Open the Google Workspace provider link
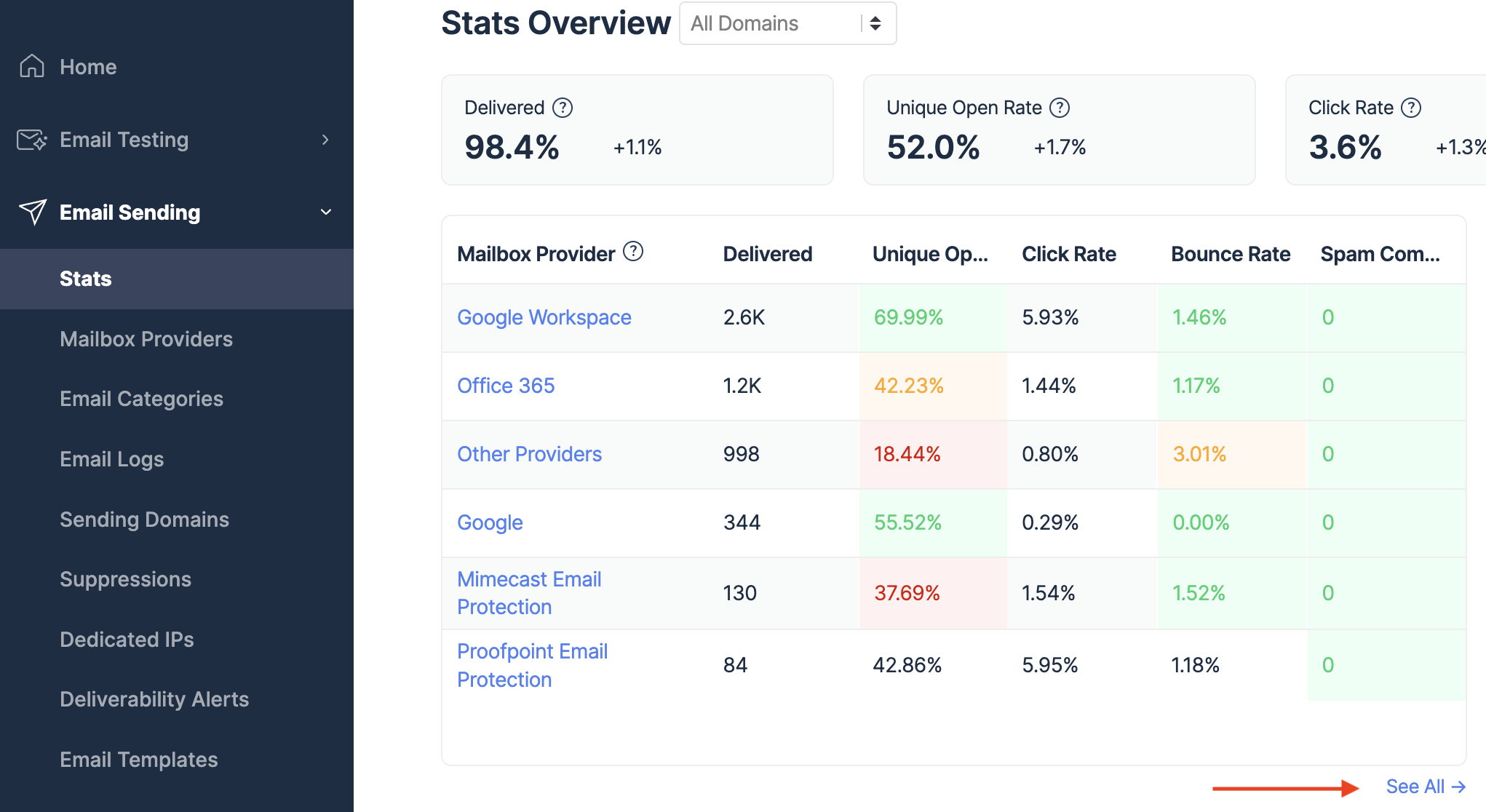This screenshot has height=812, width=1486. click(x=544, y=317)
